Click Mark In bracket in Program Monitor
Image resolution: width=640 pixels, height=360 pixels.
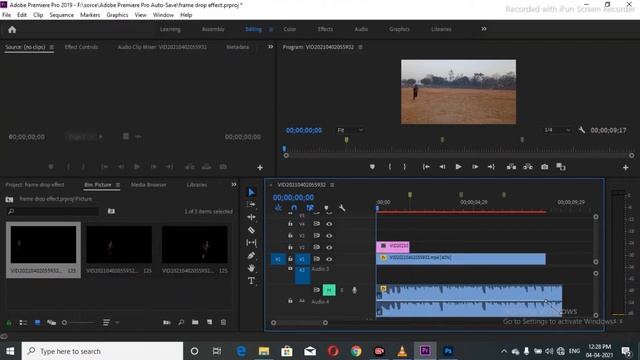pyautogui.click(x=390, y=167)
